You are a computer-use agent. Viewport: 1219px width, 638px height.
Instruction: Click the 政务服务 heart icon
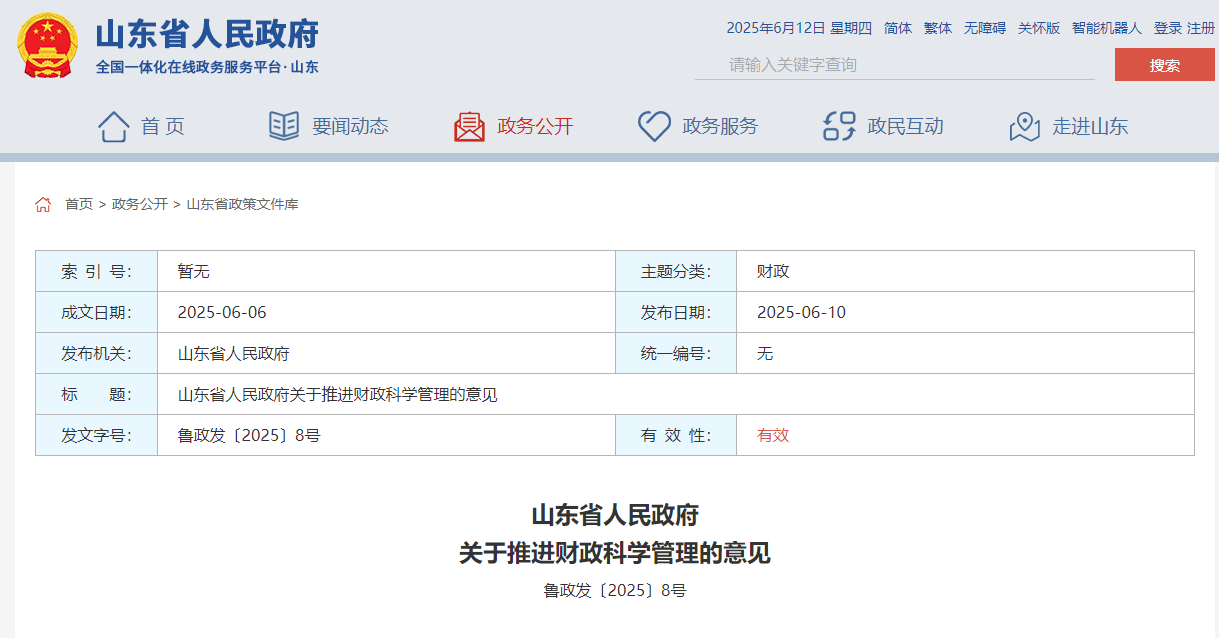click(x=654, y=126)
